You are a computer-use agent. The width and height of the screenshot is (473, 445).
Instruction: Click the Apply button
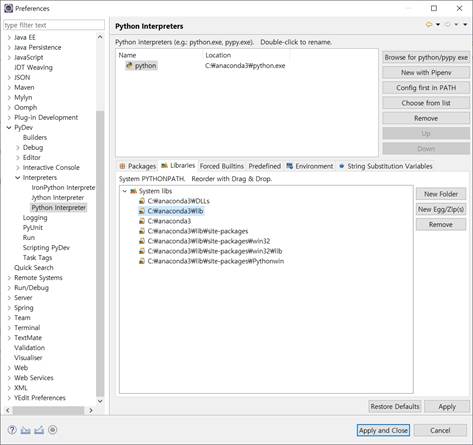[447, 407]
